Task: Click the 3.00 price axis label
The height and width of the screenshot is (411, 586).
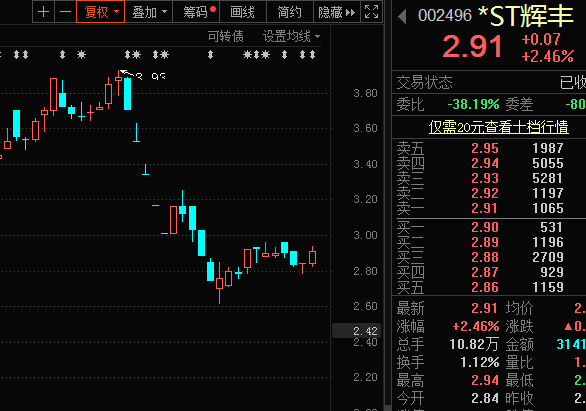Action: pyautogui.click(x=365, y=235)
